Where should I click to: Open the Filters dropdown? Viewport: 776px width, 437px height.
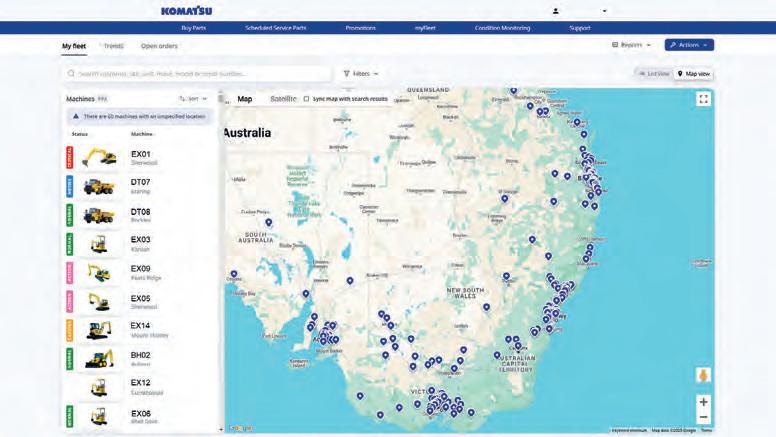361,74
